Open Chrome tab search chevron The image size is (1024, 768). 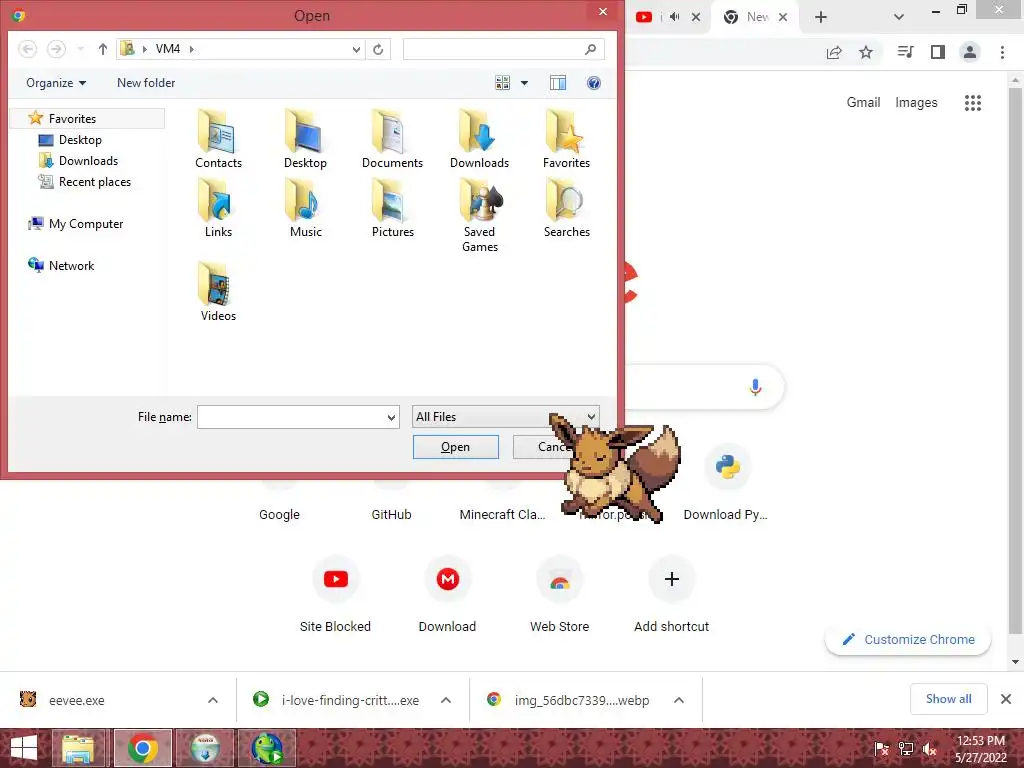pos(899,17)
